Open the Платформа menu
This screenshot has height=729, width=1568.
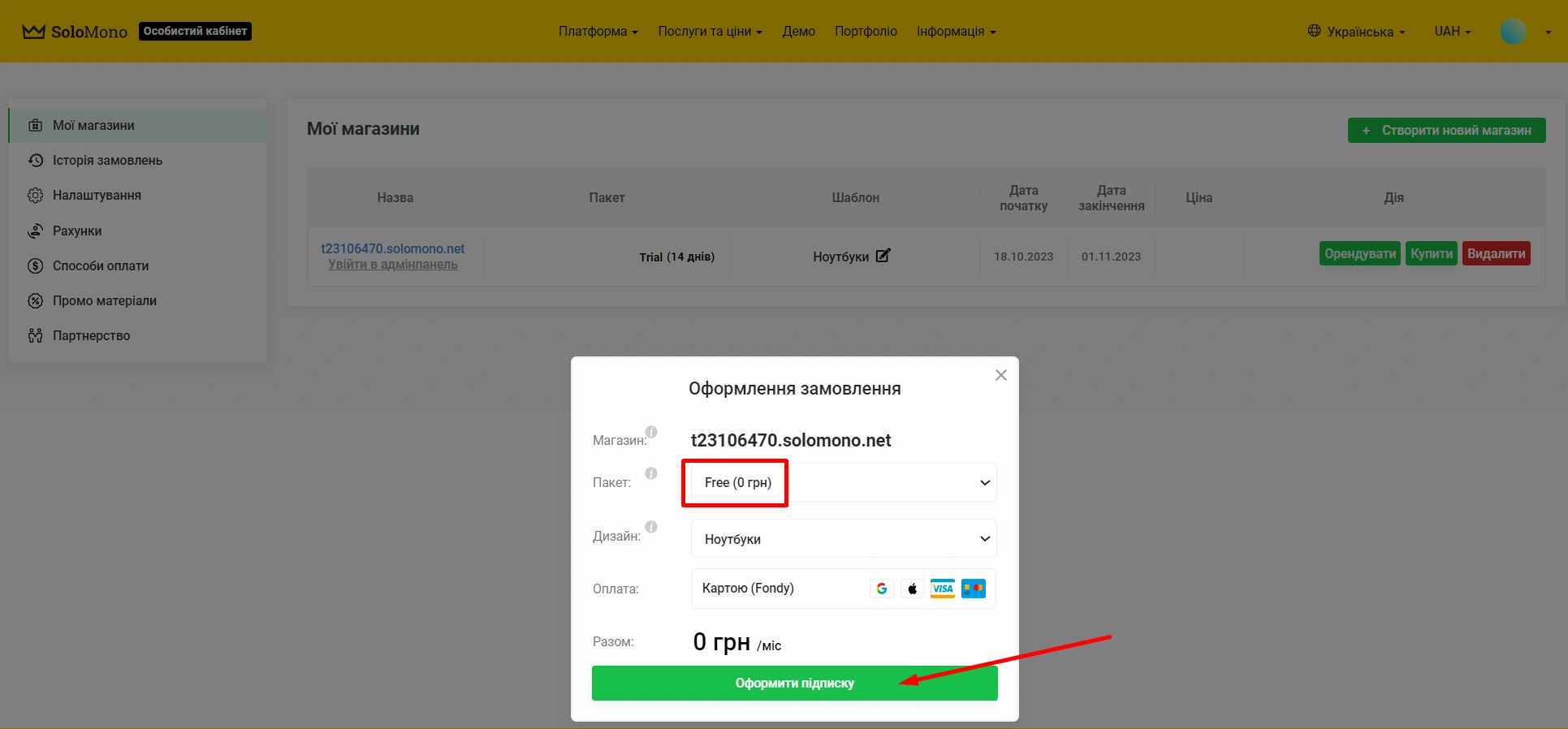(x=598, y=32)
